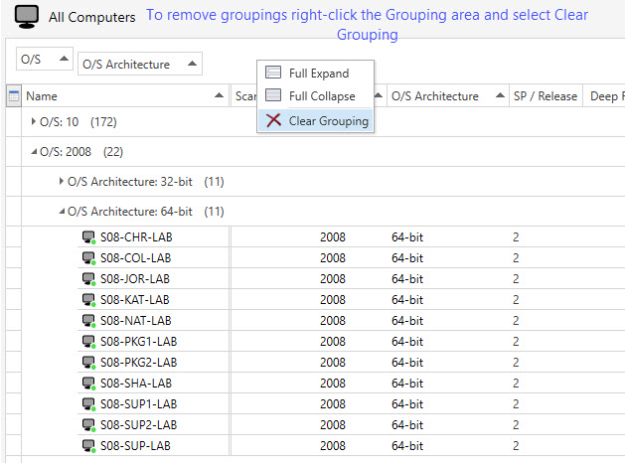Collapse the O/S: 2008 group
Image resolution: width=631 pixels, height=463 pixels.
[34, 152]
